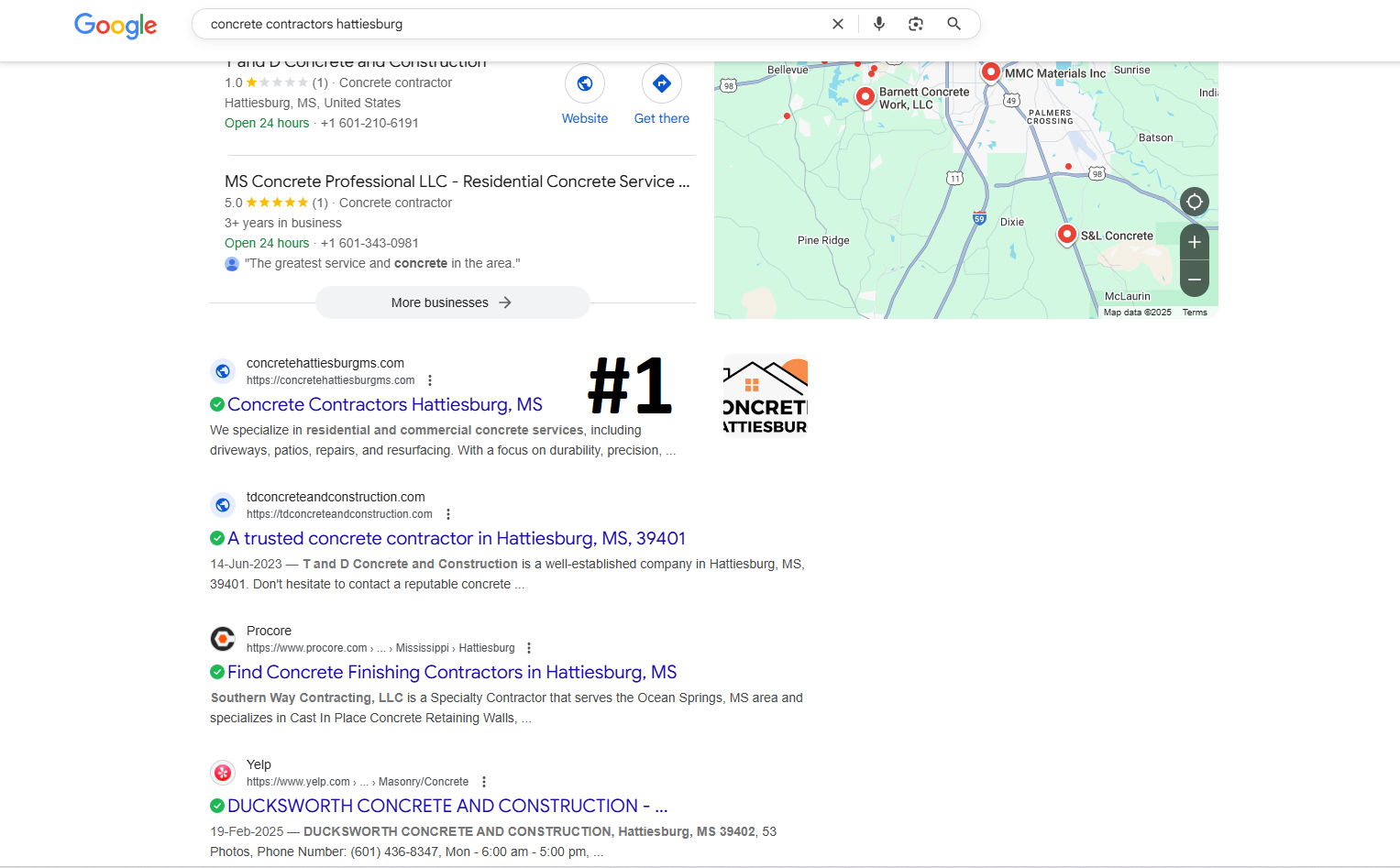Image resolution: width=1400 pixels, height=868 pixels.
Task: Open Concrete Contractors Hattiesburg, MS result
Action: click(x=385, y=404)
